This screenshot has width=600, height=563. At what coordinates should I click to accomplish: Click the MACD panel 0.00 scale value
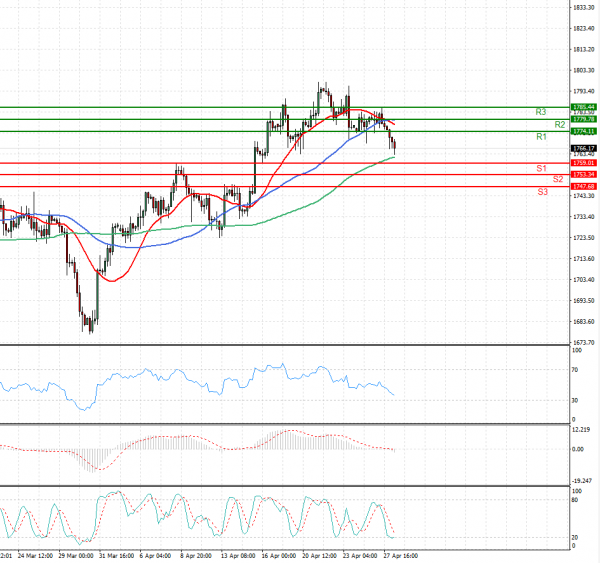coord(577,449)
